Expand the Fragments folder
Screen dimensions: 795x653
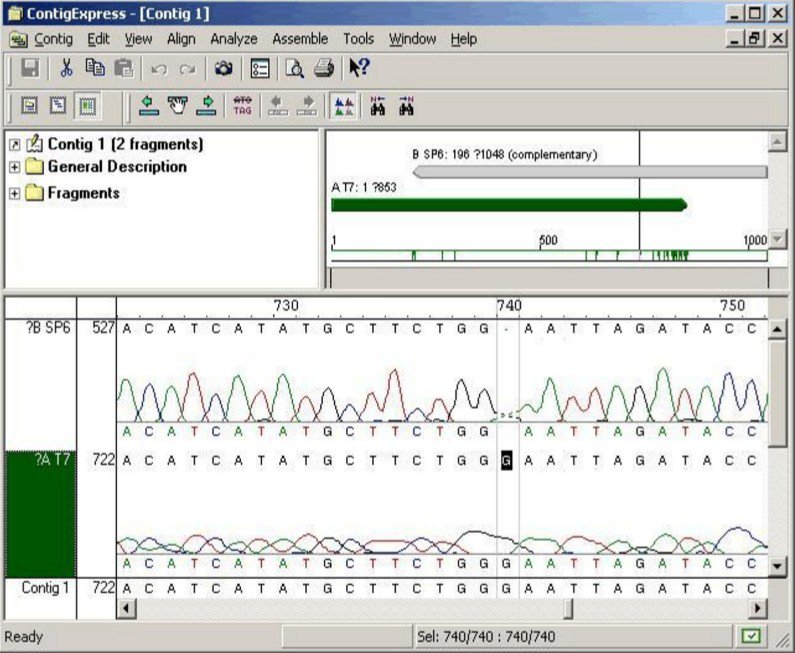coord(15,193)
